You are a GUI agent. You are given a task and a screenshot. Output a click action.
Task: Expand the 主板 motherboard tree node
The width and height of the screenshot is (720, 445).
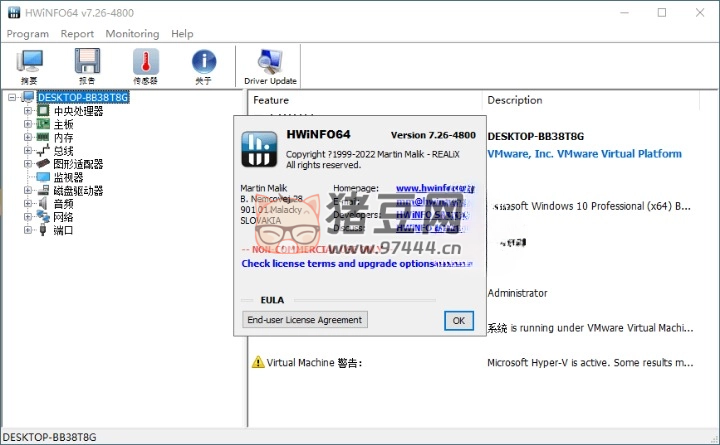pyautogui.click(x=28, y=124)
